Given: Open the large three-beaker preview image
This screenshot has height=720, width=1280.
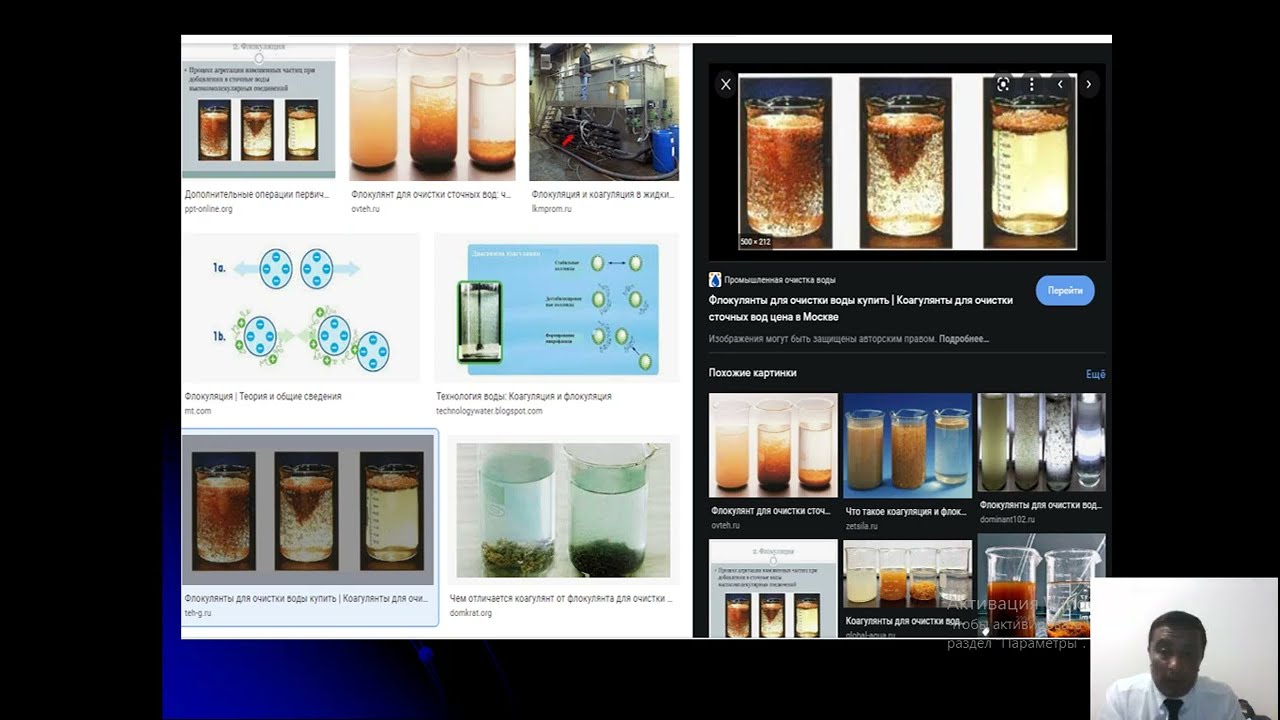Looking at the screenshot, I should pyautogui.click(x=907, y=163).
